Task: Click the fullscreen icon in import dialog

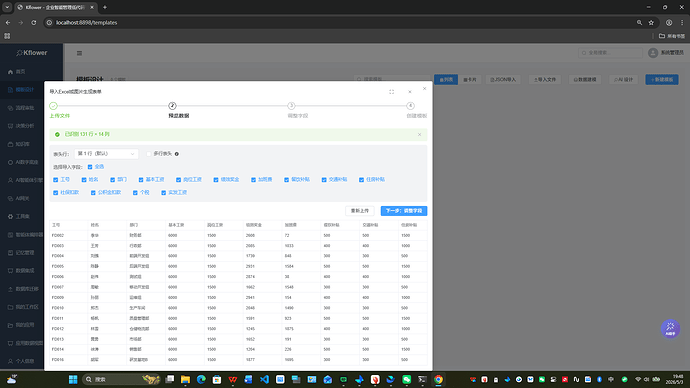Action: 392,92
